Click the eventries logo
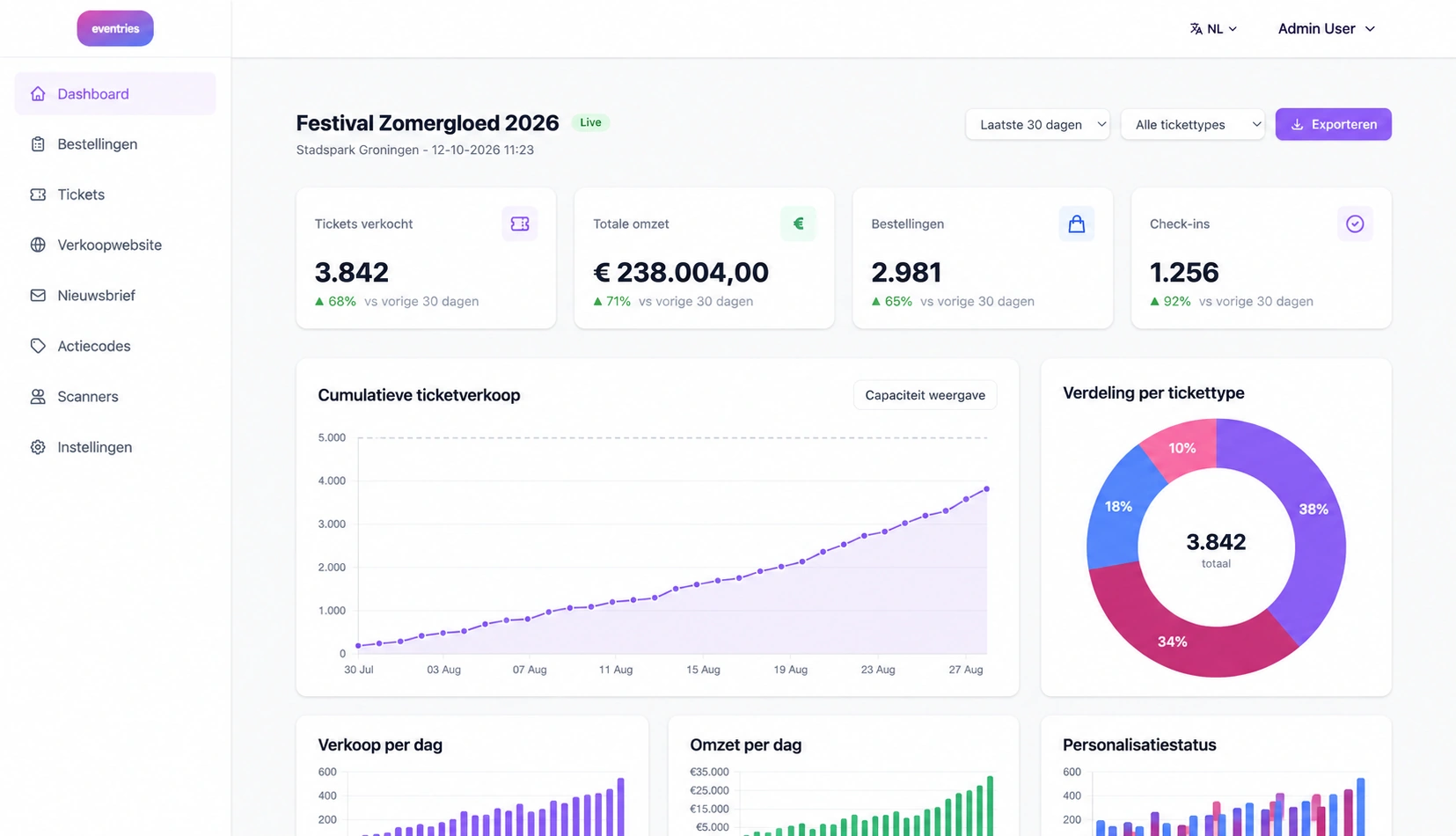 click(115, 28)
